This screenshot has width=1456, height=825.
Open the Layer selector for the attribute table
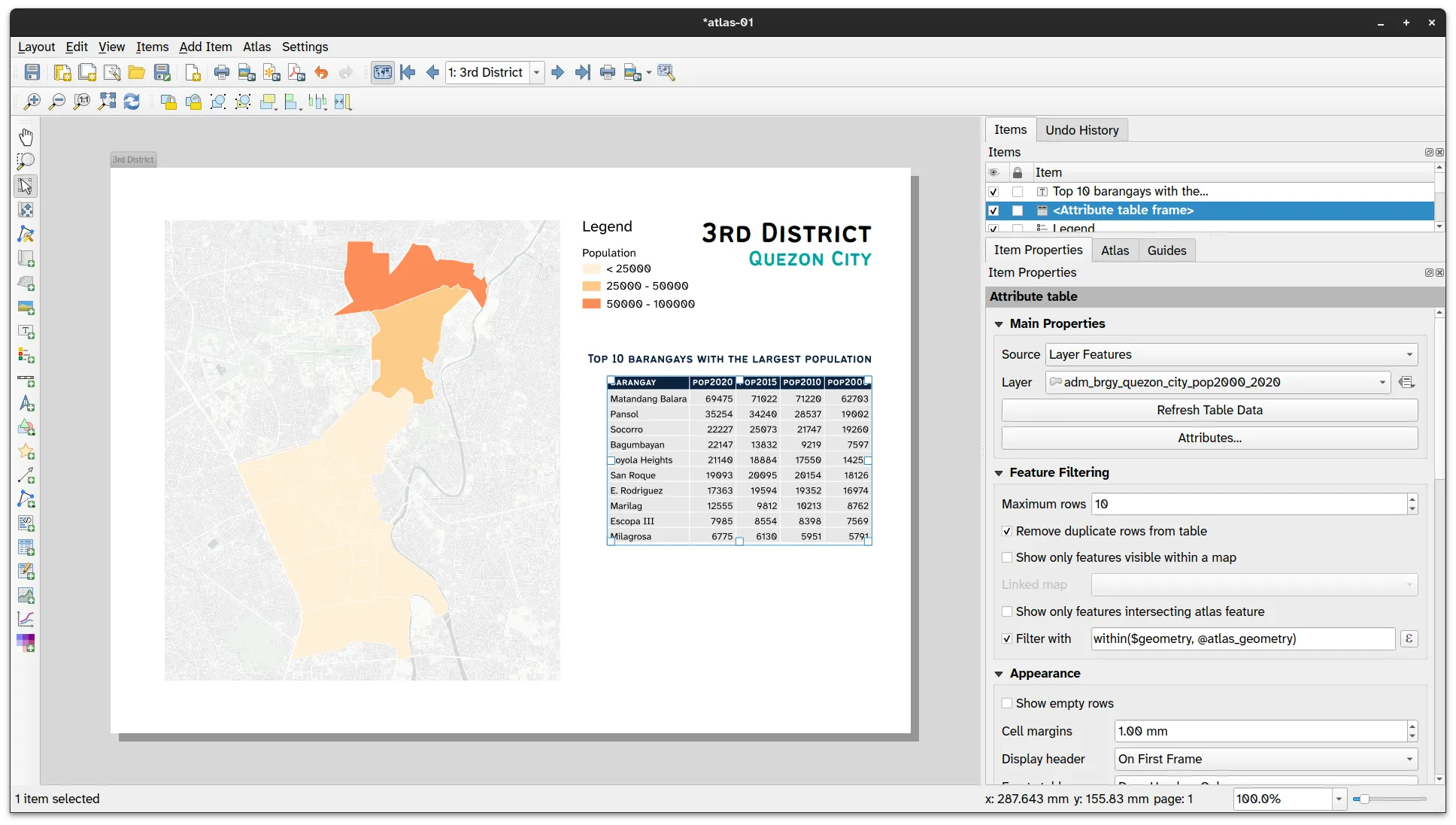1216,382
